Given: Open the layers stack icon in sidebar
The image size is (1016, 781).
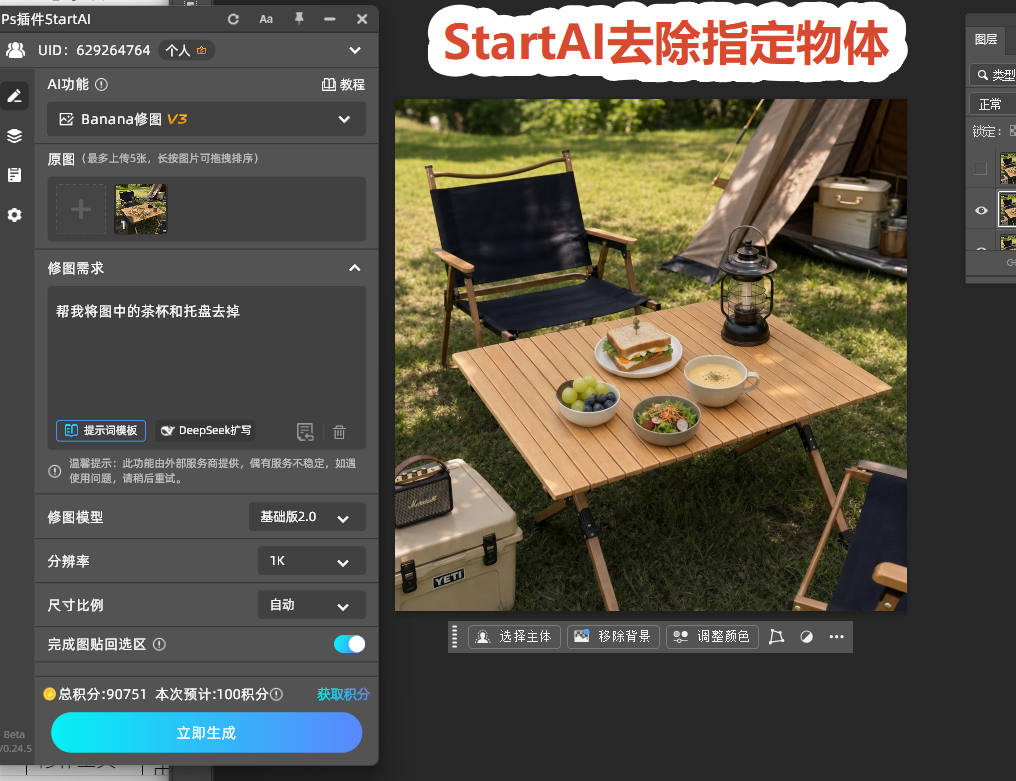Looking at the screenshot, I should (14, 135).
